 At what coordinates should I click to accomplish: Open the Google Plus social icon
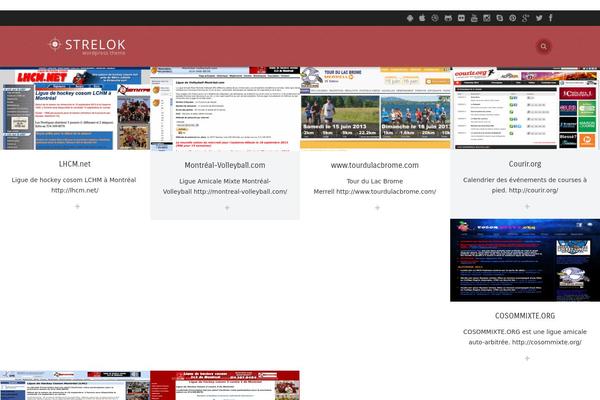point(526,18)
